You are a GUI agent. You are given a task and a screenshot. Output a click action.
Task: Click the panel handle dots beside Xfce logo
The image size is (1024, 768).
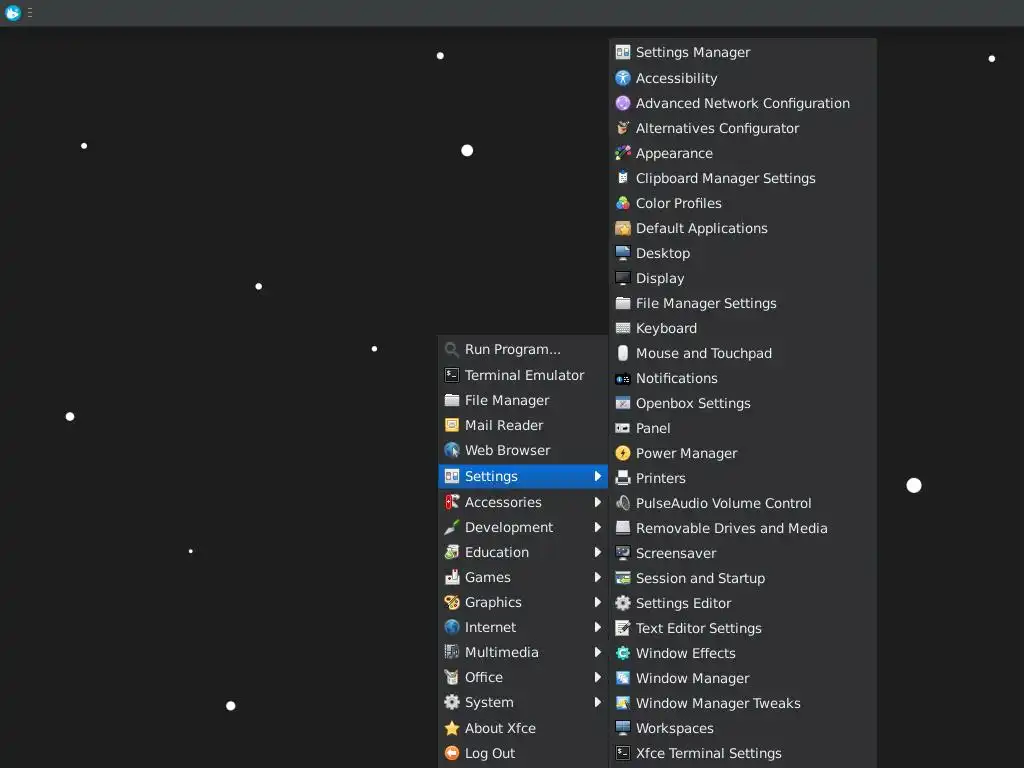30,12
